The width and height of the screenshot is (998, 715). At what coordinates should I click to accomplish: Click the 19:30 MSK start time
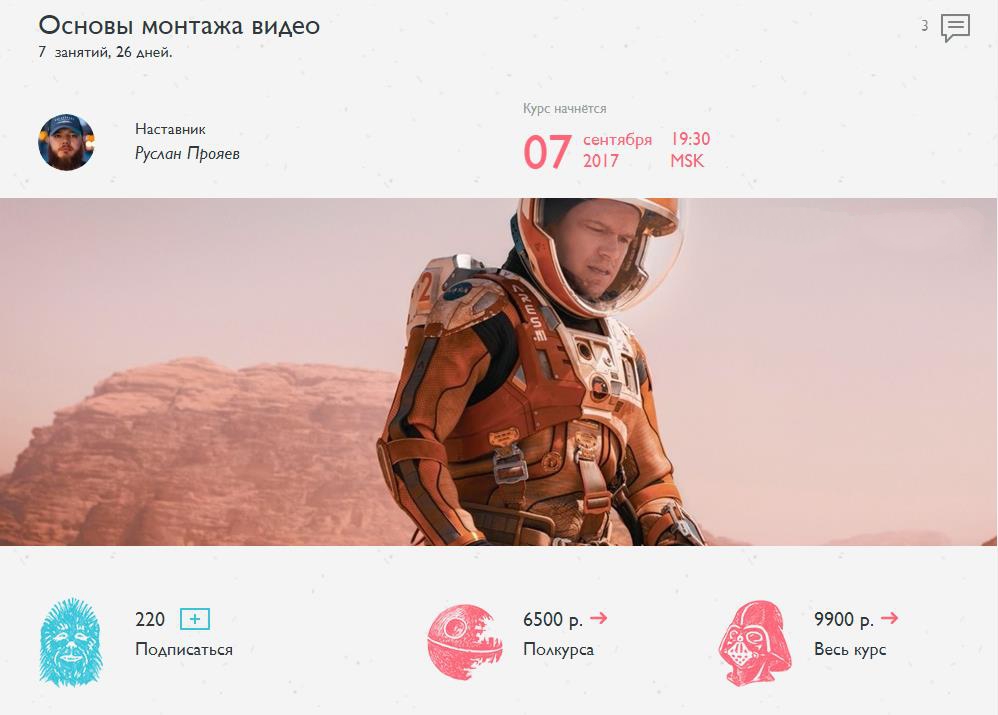click(x=690, y=150)
